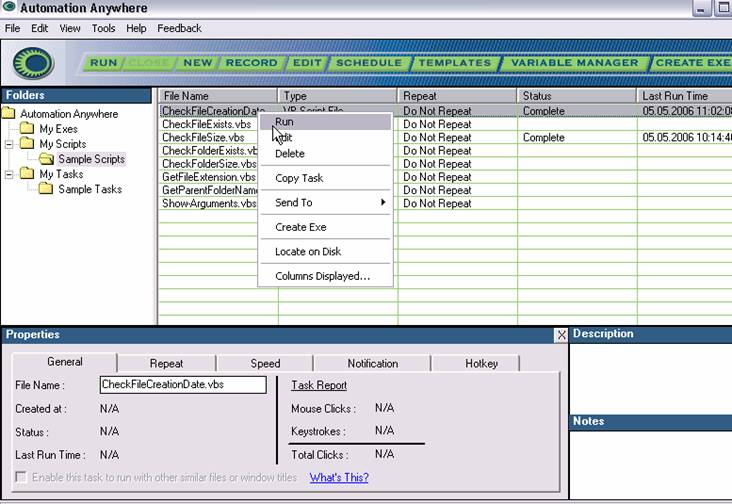Sort by the Status column header
Viewport: 732px width, 504px height.
coord(577,96)
